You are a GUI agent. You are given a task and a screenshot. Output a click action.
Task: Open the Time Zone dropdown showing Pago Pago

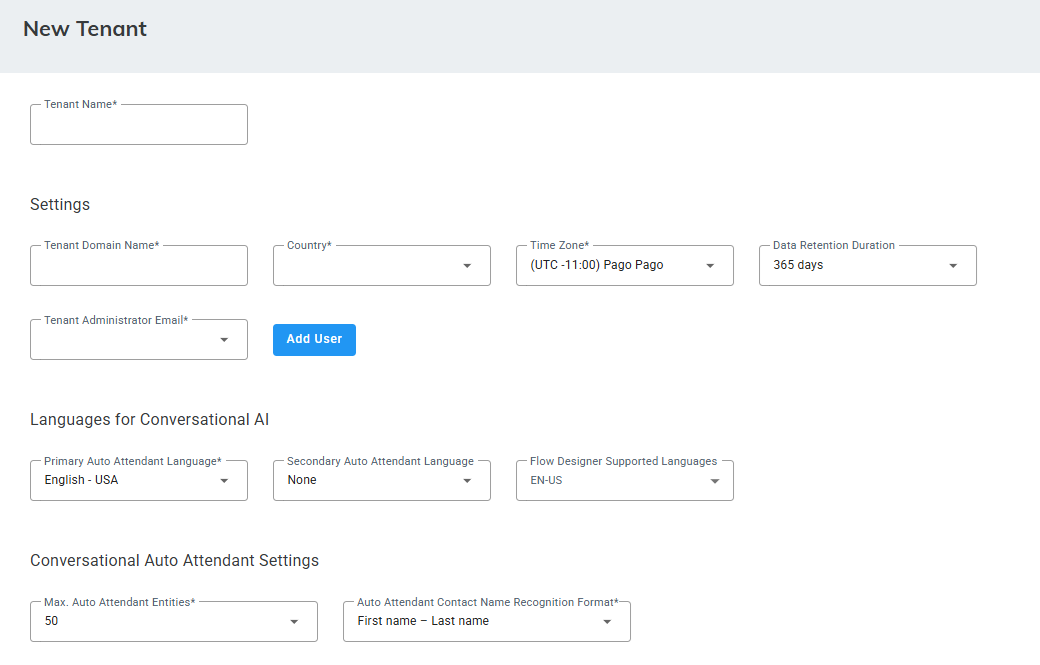[x=610, y=266]
